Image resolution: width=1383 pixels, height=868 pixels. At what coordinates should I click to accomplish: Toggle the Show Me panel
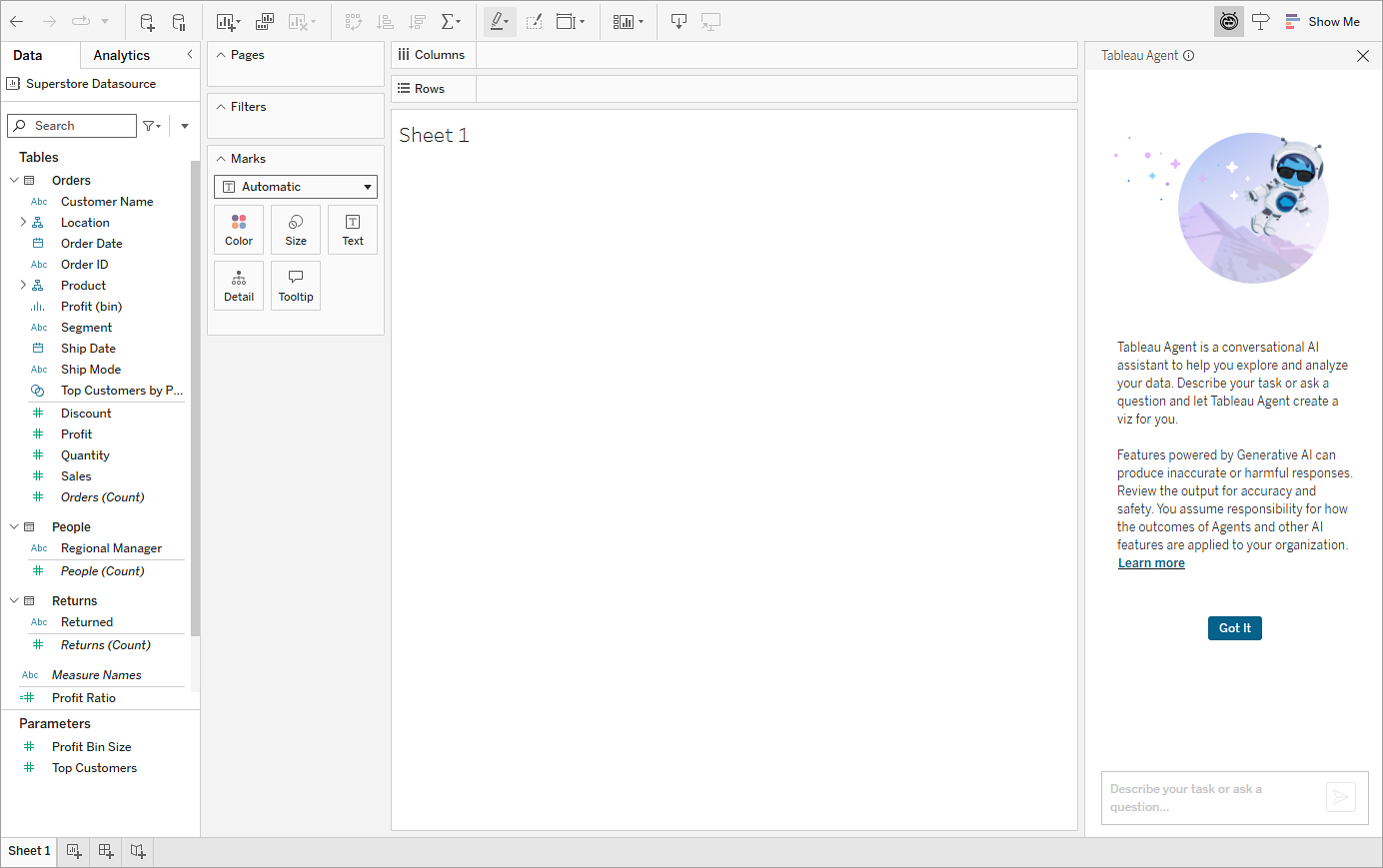tap(1322, 22)
